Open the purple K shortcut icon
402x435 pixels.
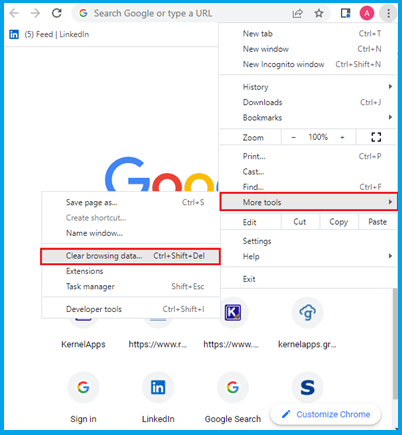(x=233, y=313)
